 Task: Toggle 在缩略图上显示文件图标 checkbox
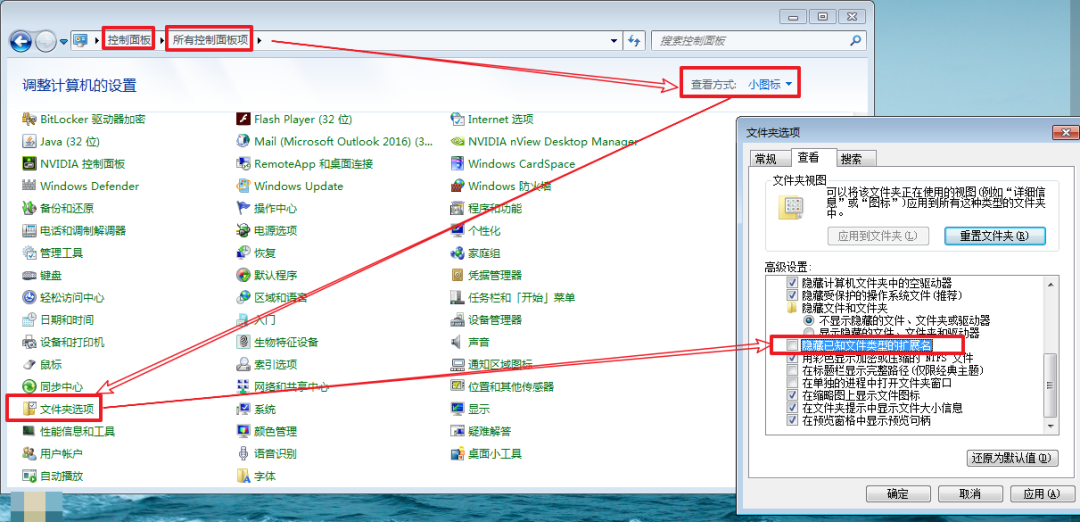(791, 395)
